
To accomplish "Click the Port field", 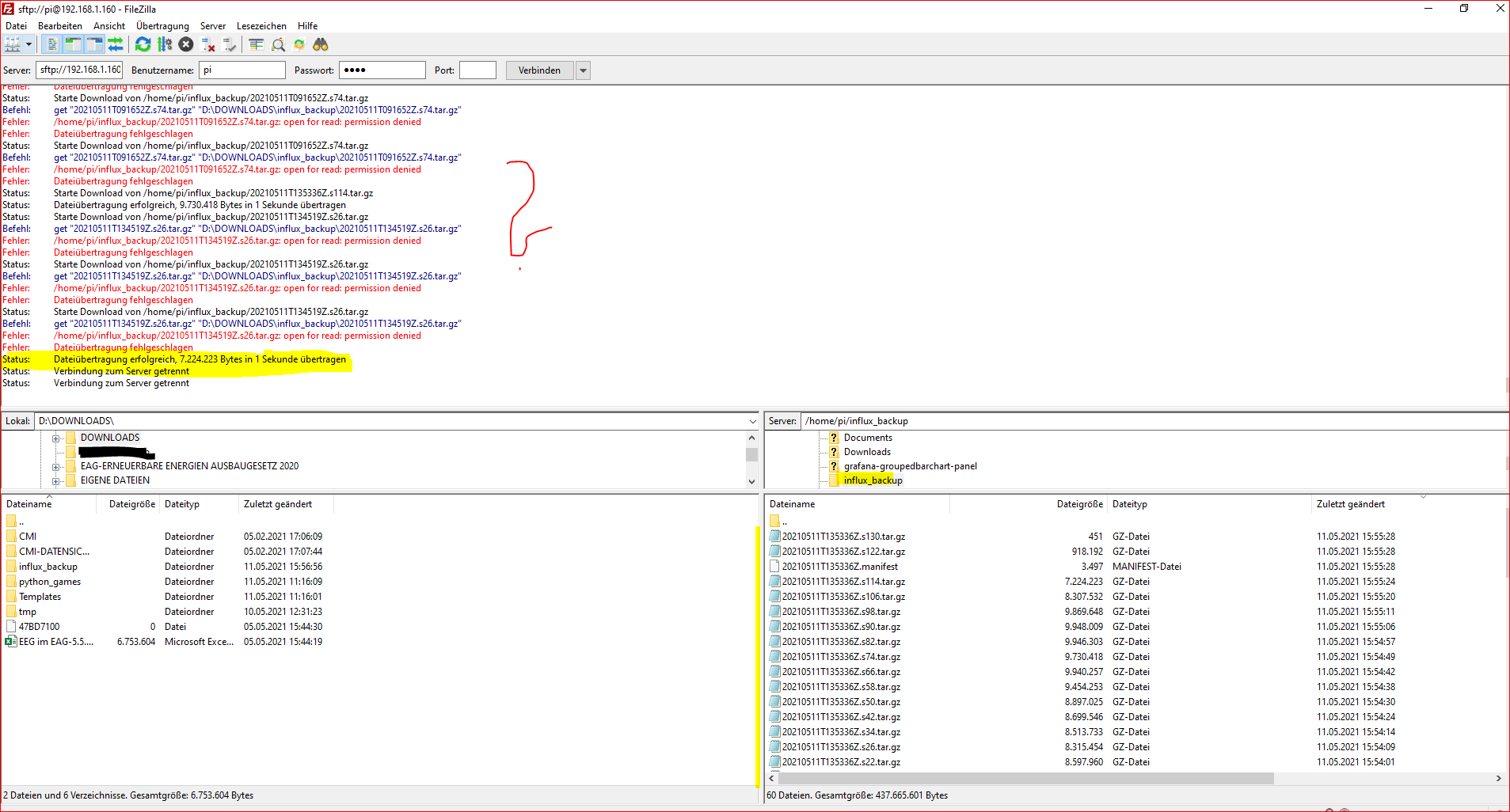I will click(x=477, y=70).
